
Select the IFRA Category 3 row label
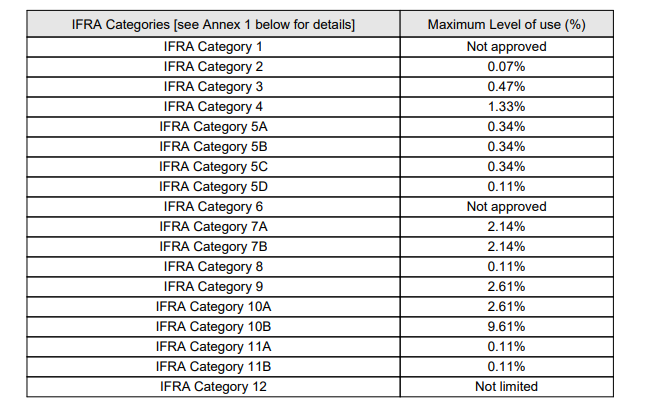tap(213, 86)
